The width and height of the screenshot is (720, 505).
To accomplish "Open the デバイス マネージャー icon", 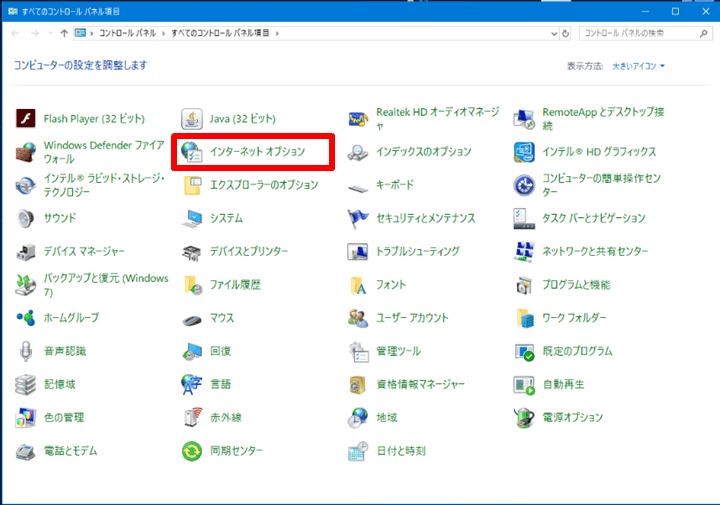I will [26, 252].
